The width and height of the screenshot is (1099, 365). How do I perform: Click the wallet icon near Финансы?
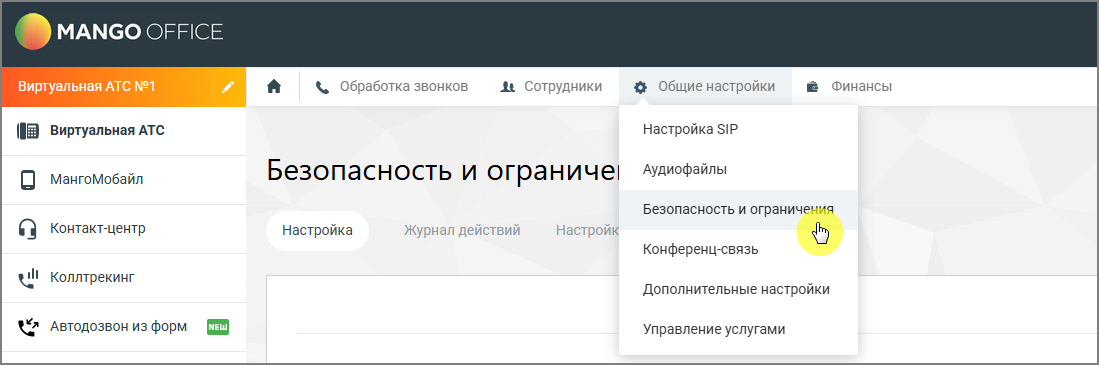(x=813, y=88)
